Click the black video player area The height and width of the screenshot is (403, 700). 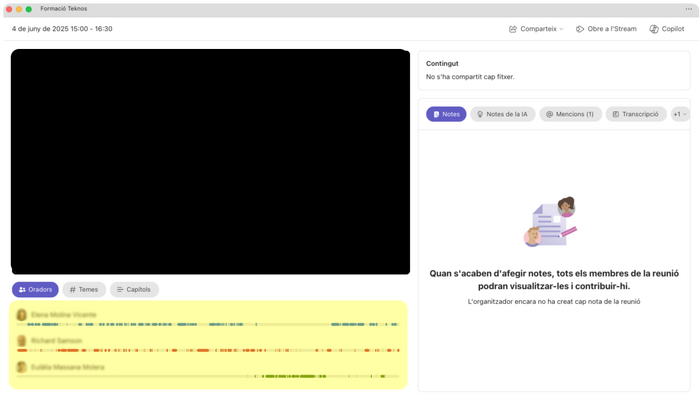coord(210,162)
